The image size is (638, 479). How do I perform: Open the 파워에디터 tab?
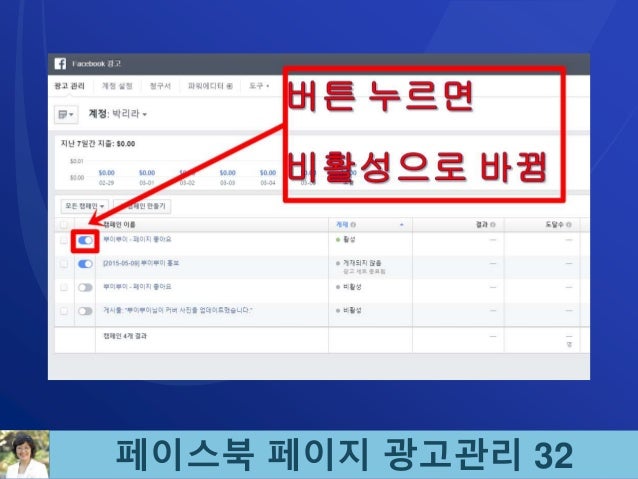pyautogui.click(x=210, y=86)
